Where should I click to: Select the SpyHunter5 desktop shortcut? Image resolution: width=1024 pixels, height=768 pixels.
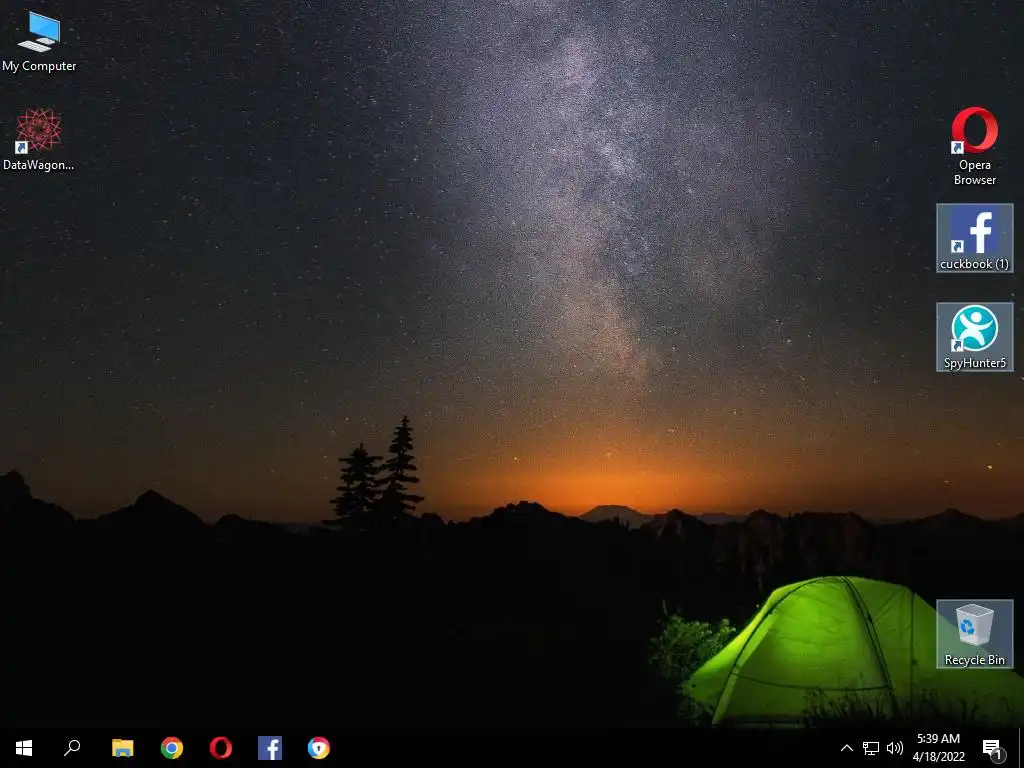(974, 337)
